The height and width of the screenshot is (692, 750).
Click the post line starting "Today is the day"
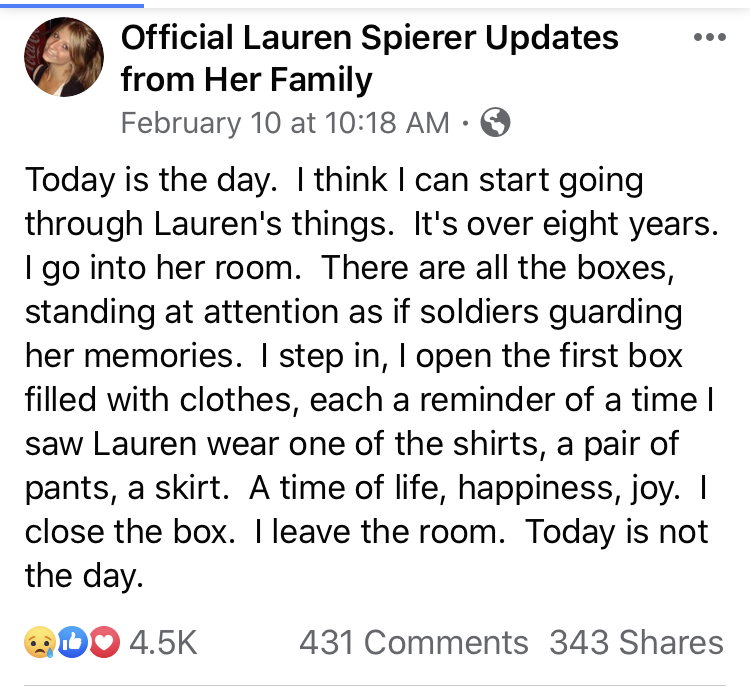tap(334, 181)
